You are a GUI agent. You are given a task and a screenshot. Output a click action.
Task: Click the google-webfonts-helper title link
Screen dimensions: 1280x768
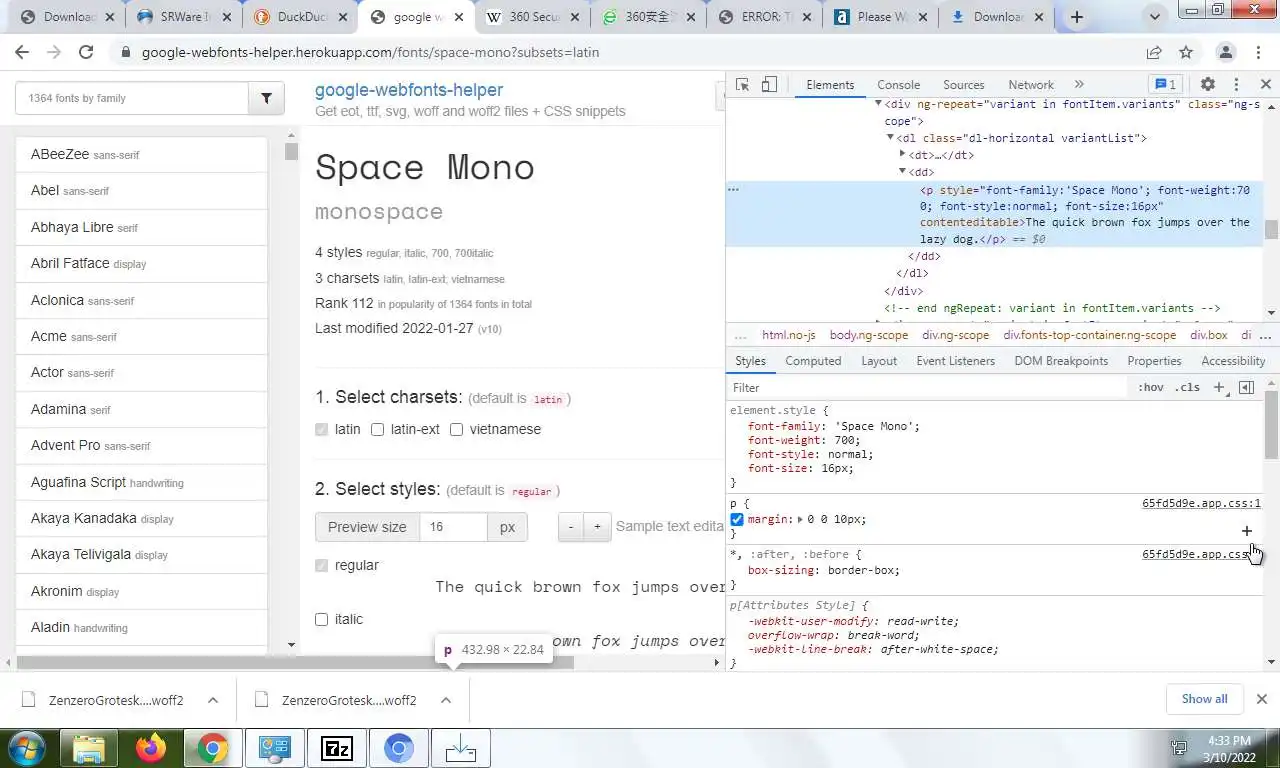coord(409,90)
